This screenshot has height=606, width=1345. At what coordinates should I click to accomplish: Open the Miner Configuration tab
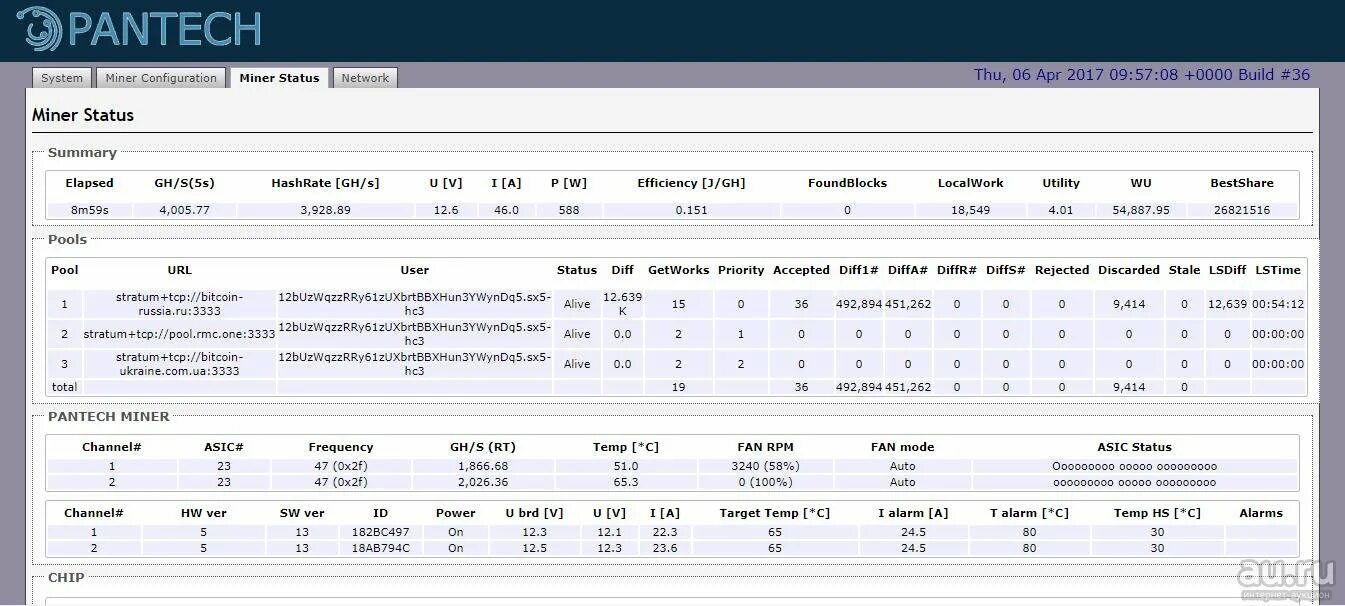[161, 78]
